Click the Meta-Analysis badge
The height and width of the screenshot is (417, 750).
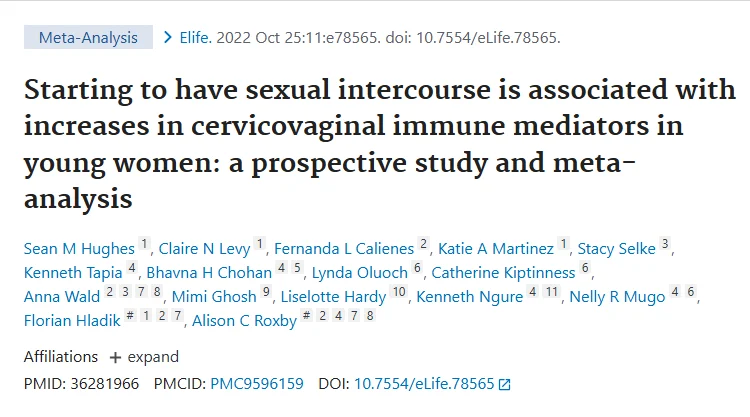88,38
